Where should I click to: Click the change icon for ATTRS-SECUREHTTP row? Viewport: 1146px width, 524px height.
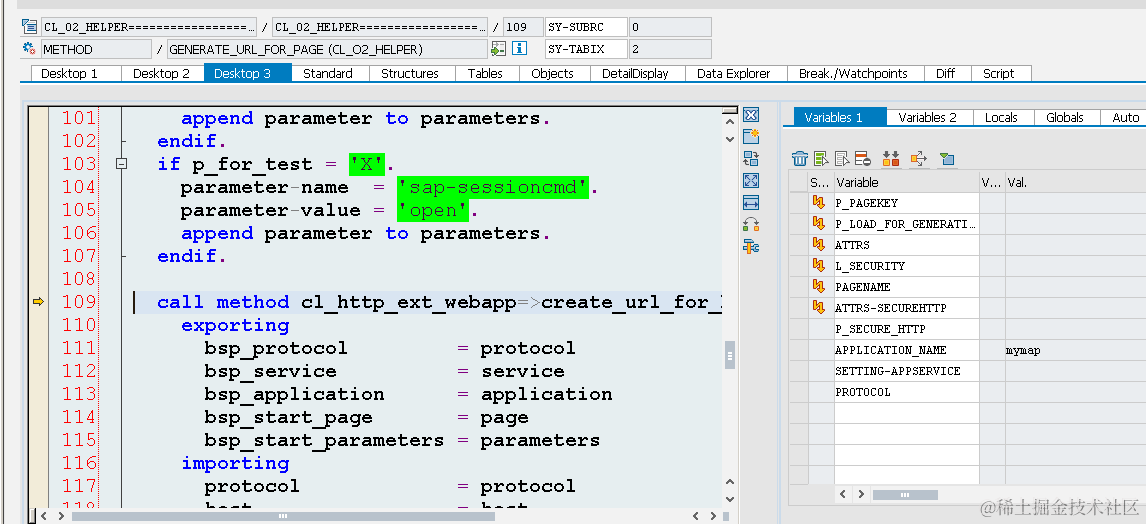819,308
